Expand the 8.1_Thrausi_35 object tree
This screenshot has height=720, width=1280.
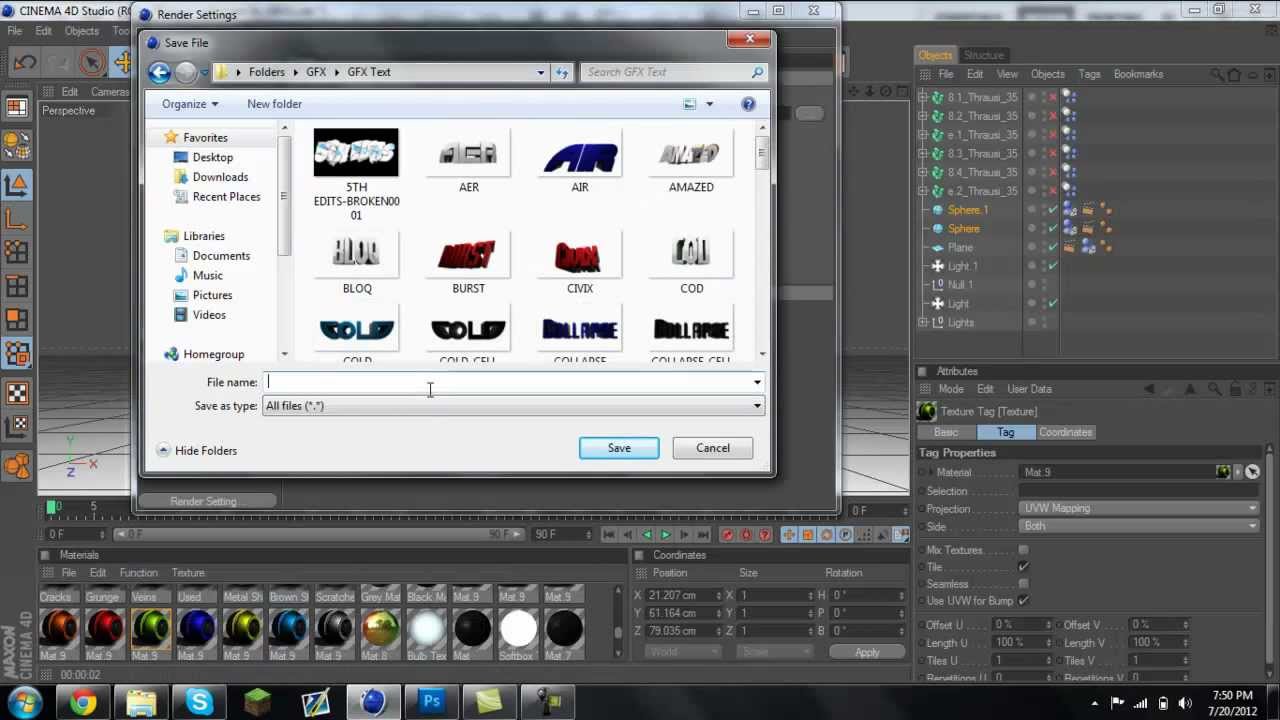[x=923, y=98]
